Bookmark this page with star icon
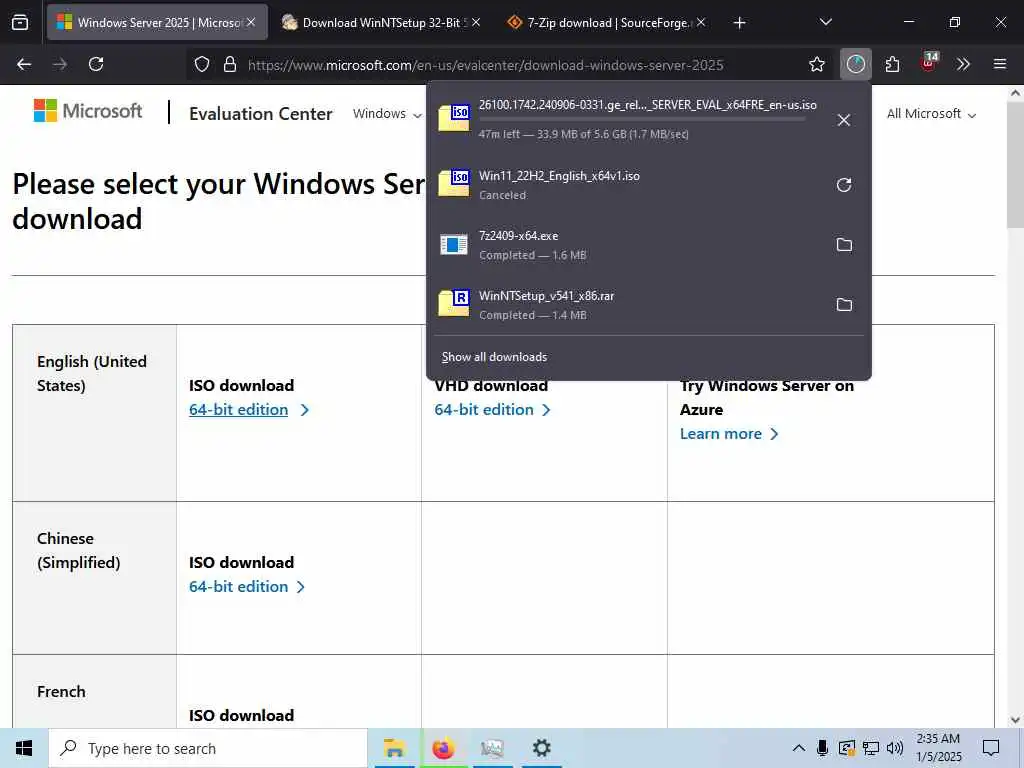This screenshot has height=768, width=1024. pyautogui.click(x=816, y=64)
